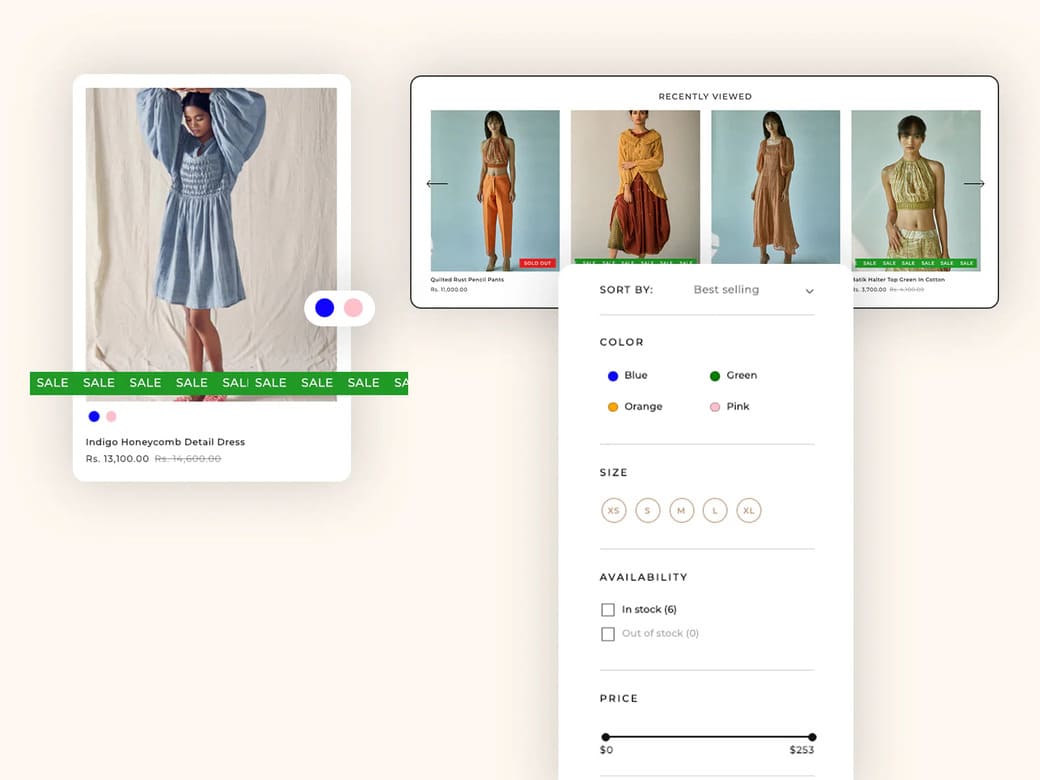Select small blue swatch under dress image

tap(94, 417)
